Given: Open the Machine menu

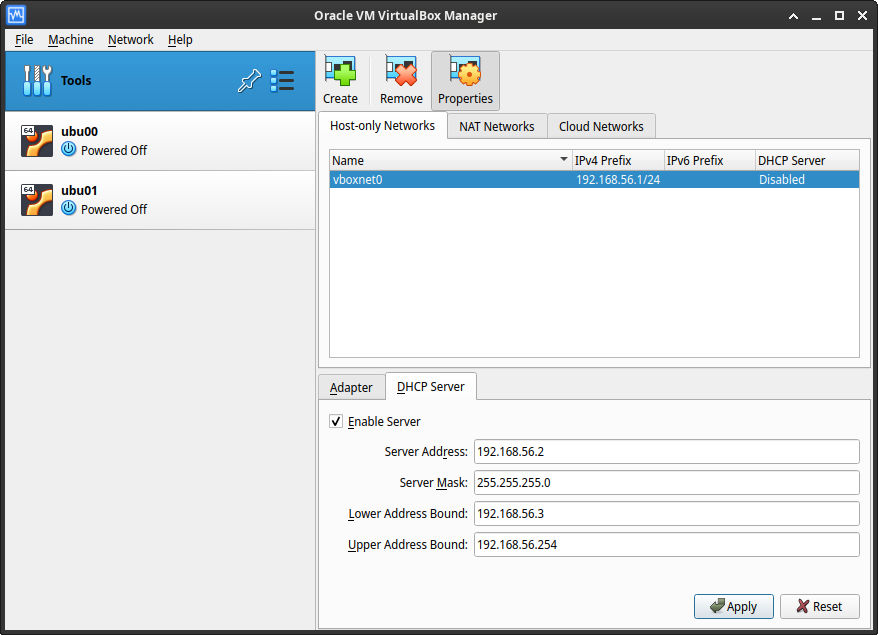Looking at the screenshot, I should tap(70, 40).
